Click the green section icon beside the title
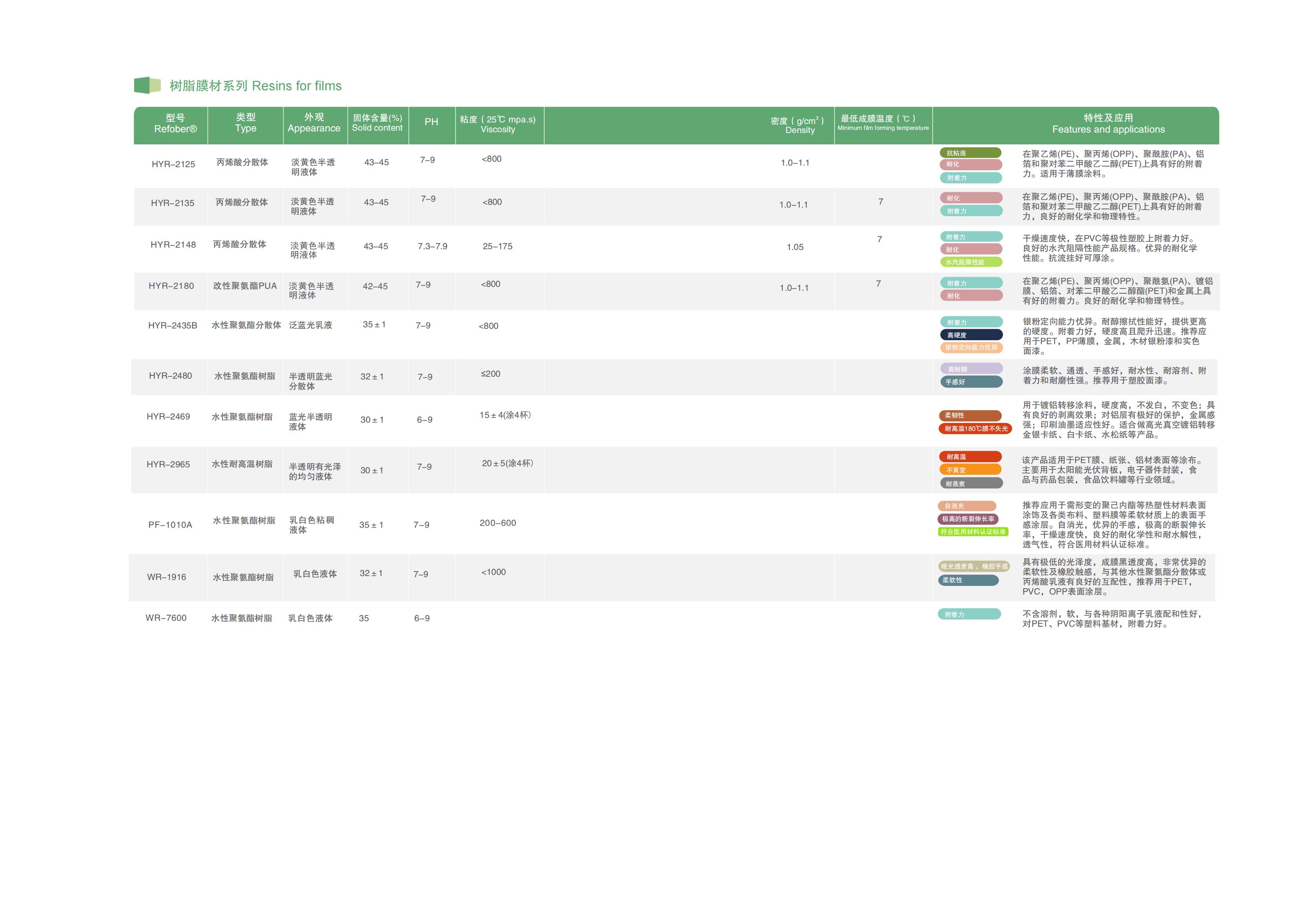 [x=147, y=86]
